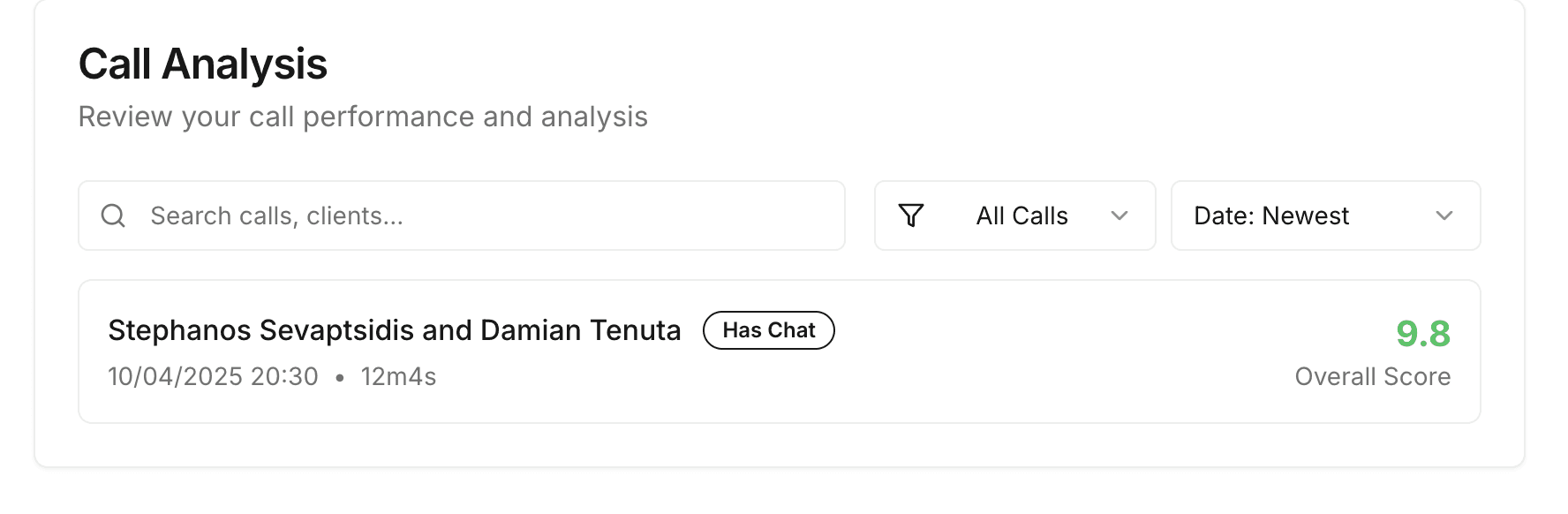Screen dimensions: 1568x514
Task: Click the call date 10/04/2025 20:30
Action: click(x=213, y=376)
